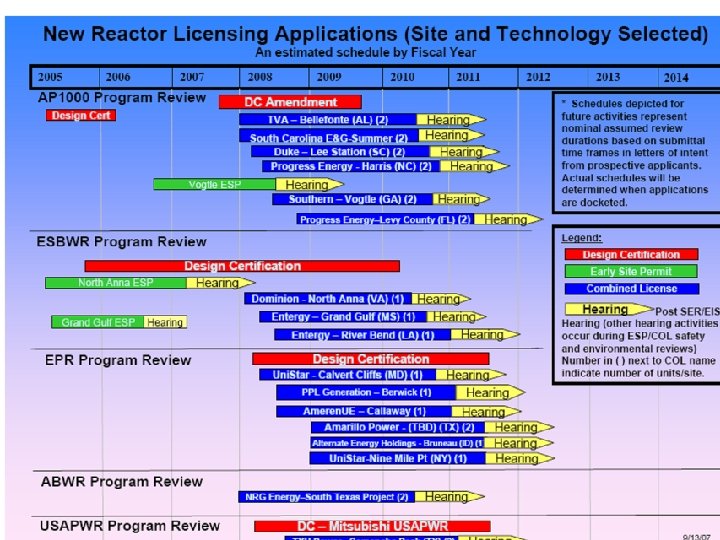
Task: Click the Hearing box after Grand Gulf ESP
Action: 165,322
